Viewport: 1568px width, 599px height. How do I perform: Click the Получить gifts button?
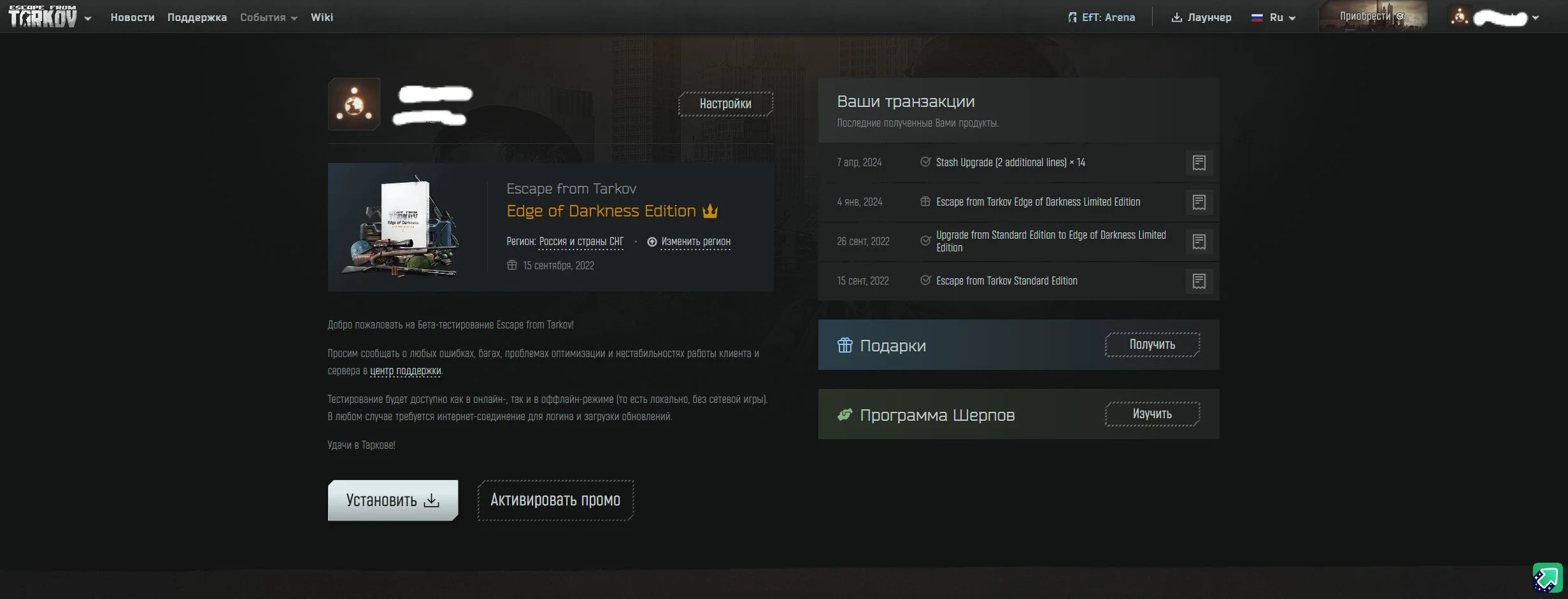click(1152, 344)
